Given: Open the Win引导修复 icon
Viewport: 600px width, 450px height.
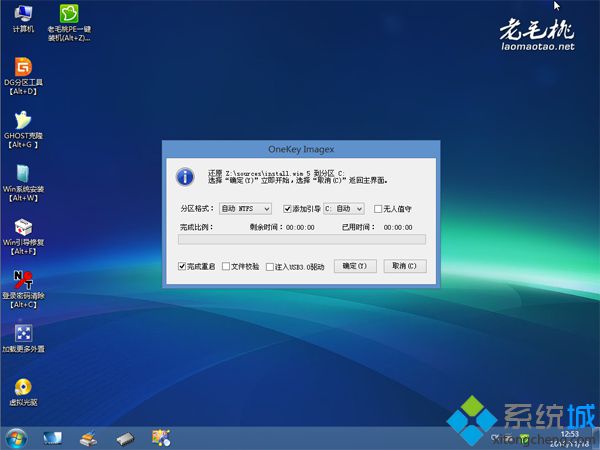Looking at the screenshot, I should tap(23, 236).
